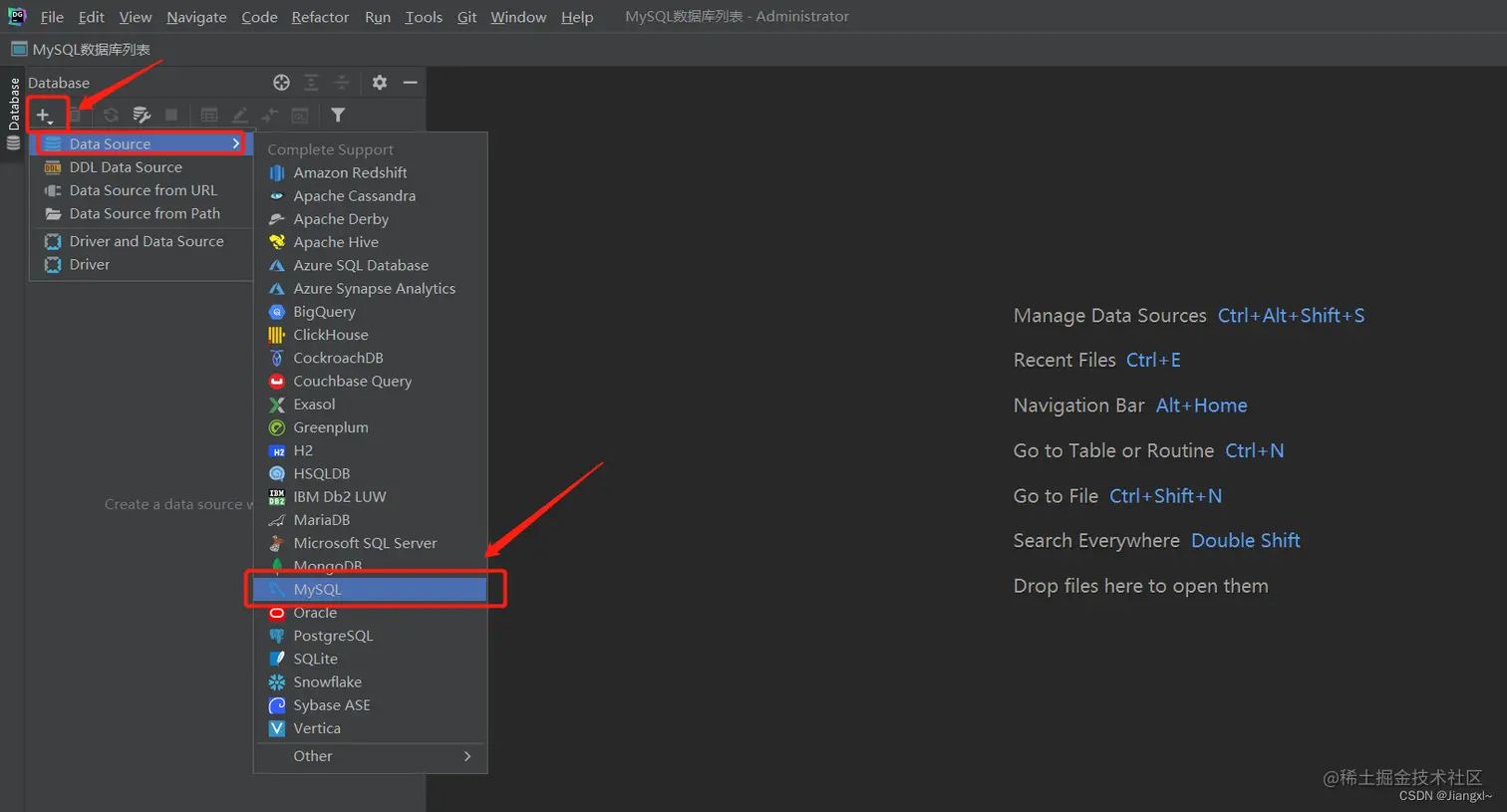Click the Edit Source pencil icon
This screenshot has height=812, width=1507.
(240, 116)
